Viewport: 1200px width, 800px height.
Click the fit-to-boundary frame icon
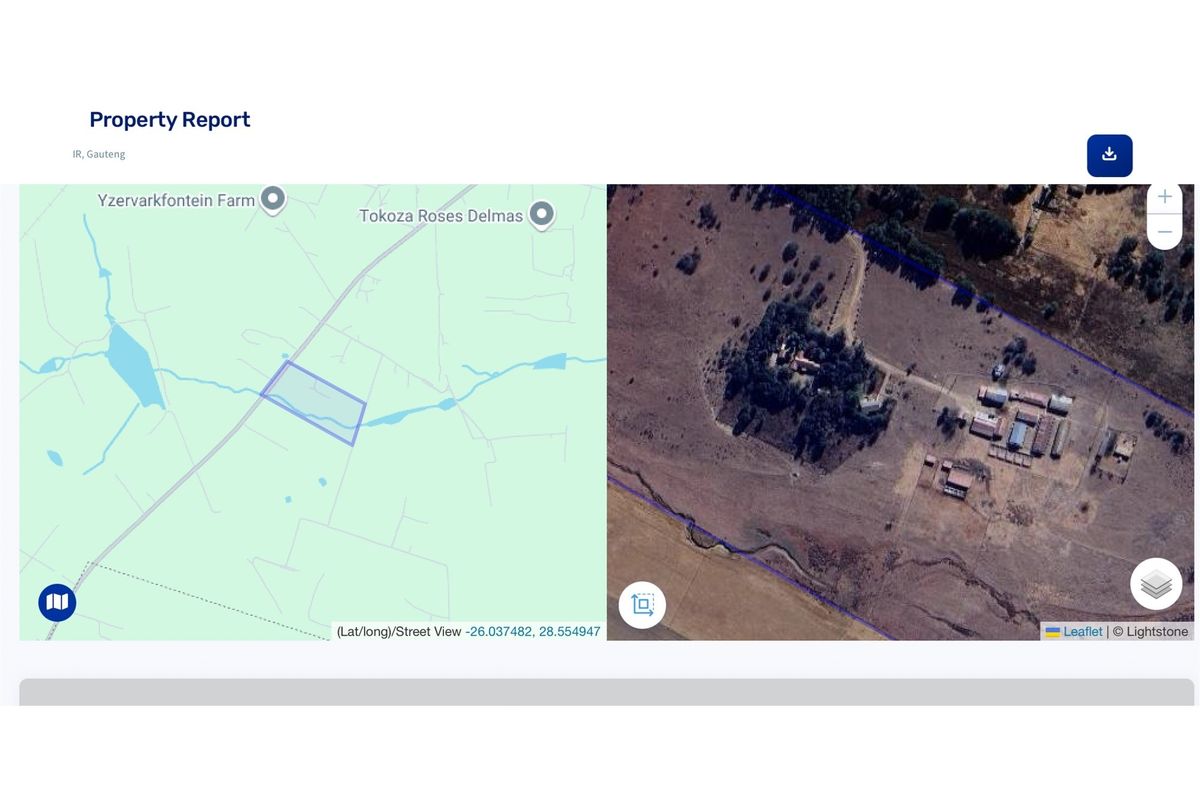coord(642,605)
